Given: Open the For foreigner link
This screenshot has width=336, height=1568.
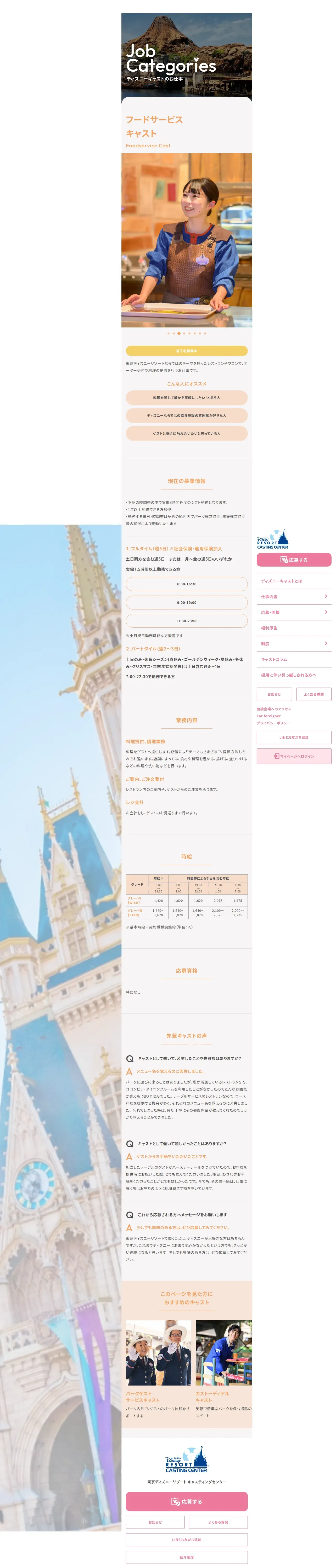Looking at the screenshot, I should point(269,716).
